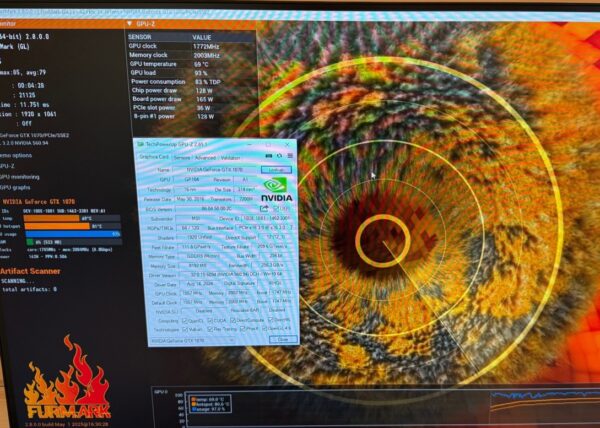
Task: Click the Subvendor MSI field
Action: (196, 218)
